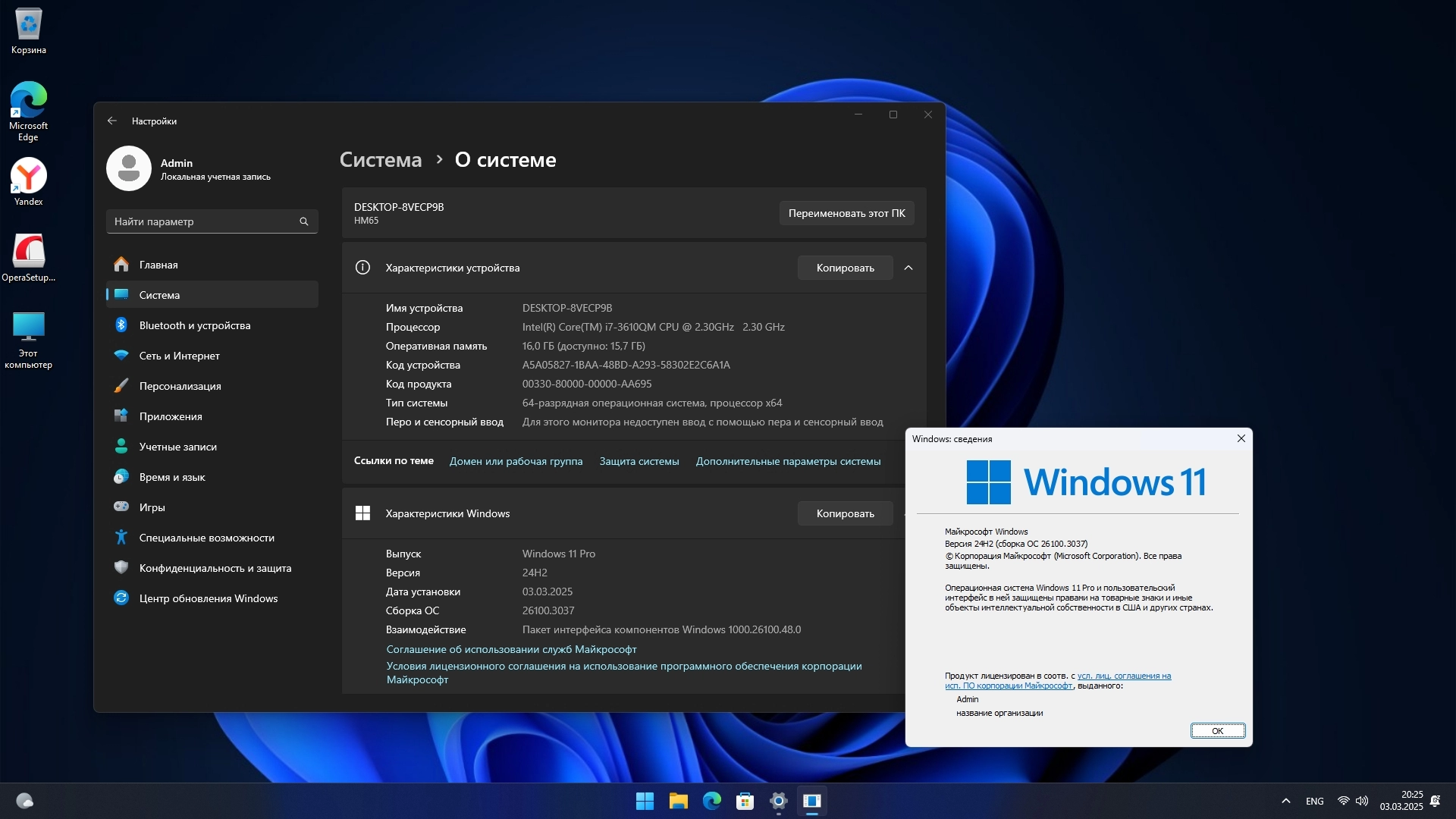Open Microsoft Store from taskbar
1456x819 pixels.
click(x=745, y=801)
